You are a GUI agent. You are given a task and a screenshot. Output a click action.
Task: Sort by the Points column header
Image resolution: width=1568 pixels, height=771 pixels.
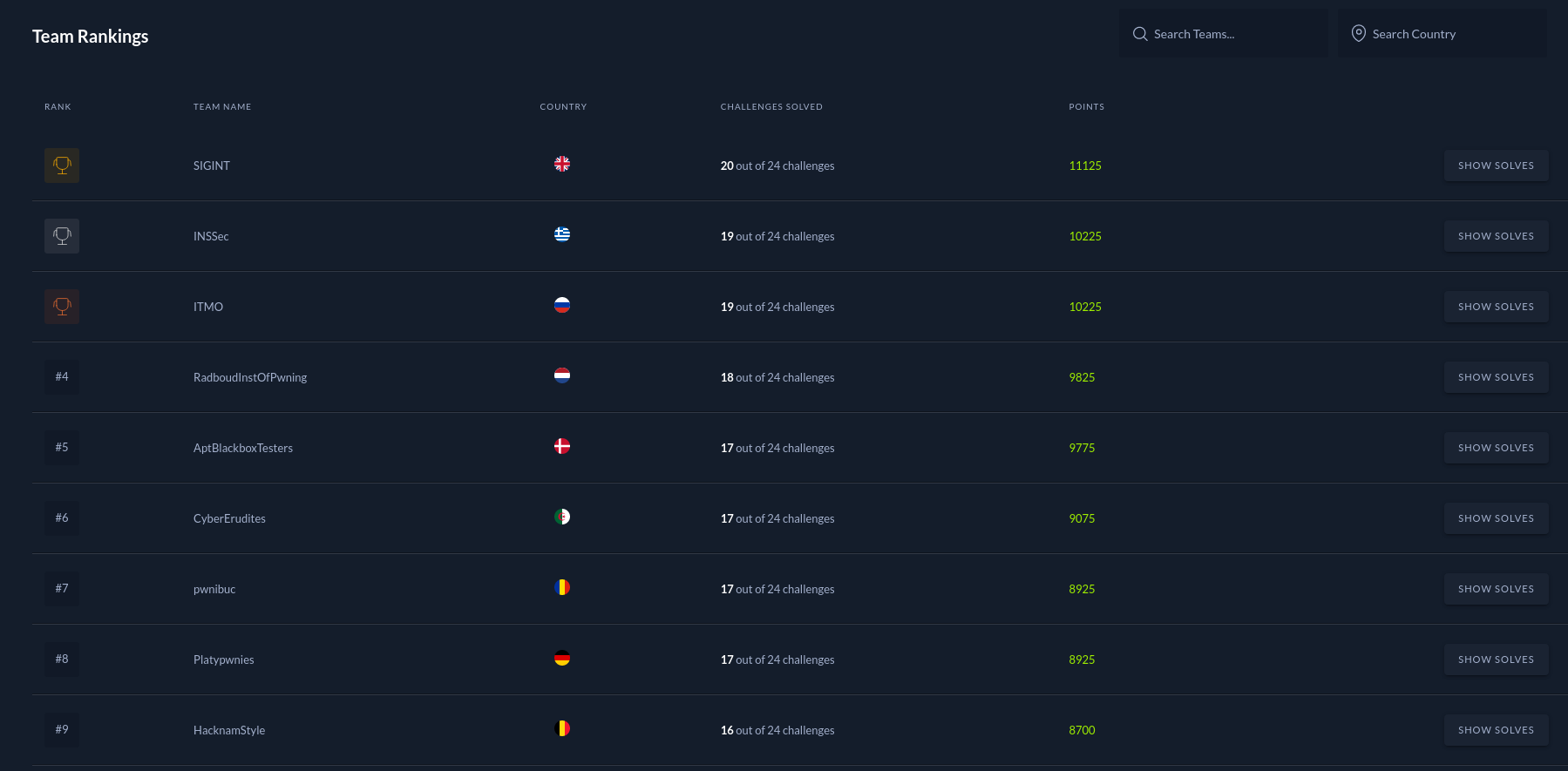[x=1086, y=106]
